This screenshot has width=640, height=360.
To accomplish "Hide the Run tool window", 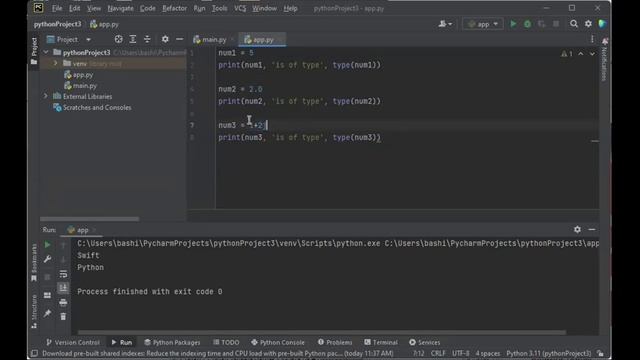I will 592,229.
